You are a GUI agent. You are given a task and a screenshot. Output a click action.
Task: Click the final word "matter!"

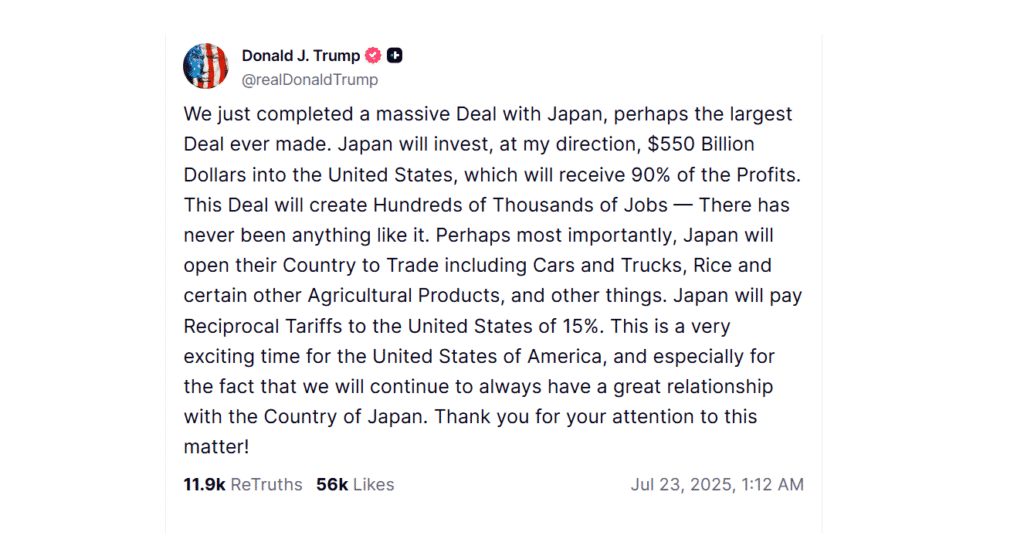216,446
